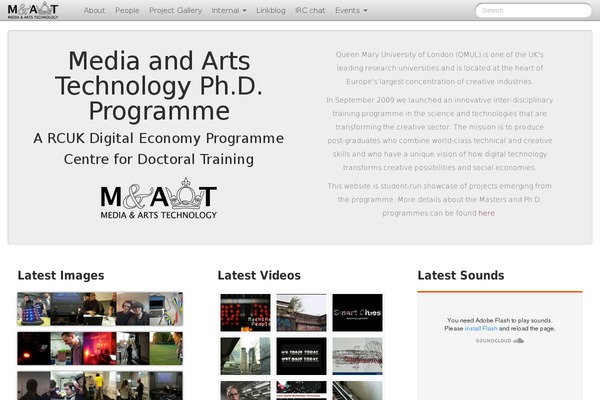The image size is (600, 400).
Task: Open the Project Gallery
Action: click(175, 10)
